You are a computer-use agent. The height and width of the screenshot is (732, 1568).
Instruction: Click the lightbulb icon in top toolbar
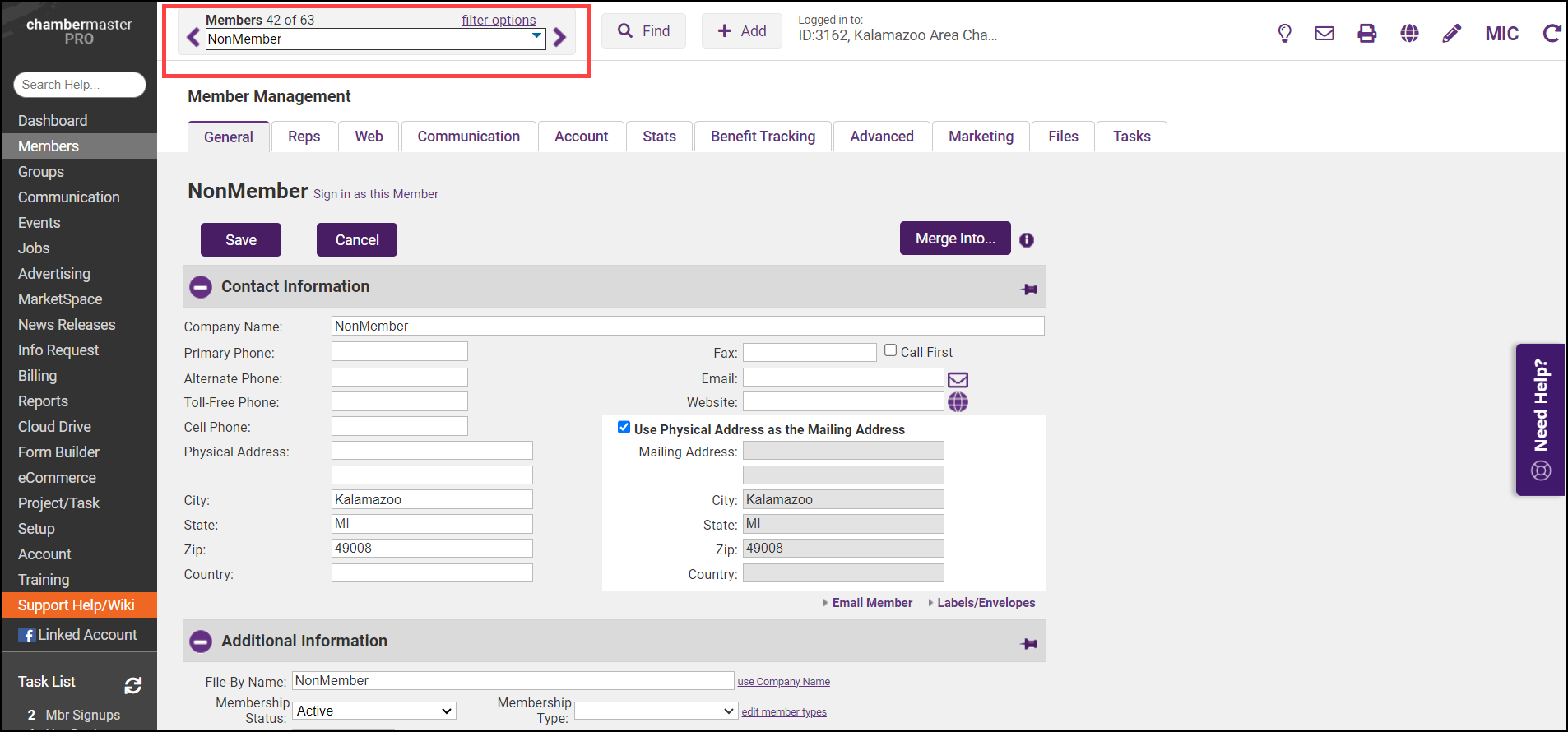(1284, 33)
